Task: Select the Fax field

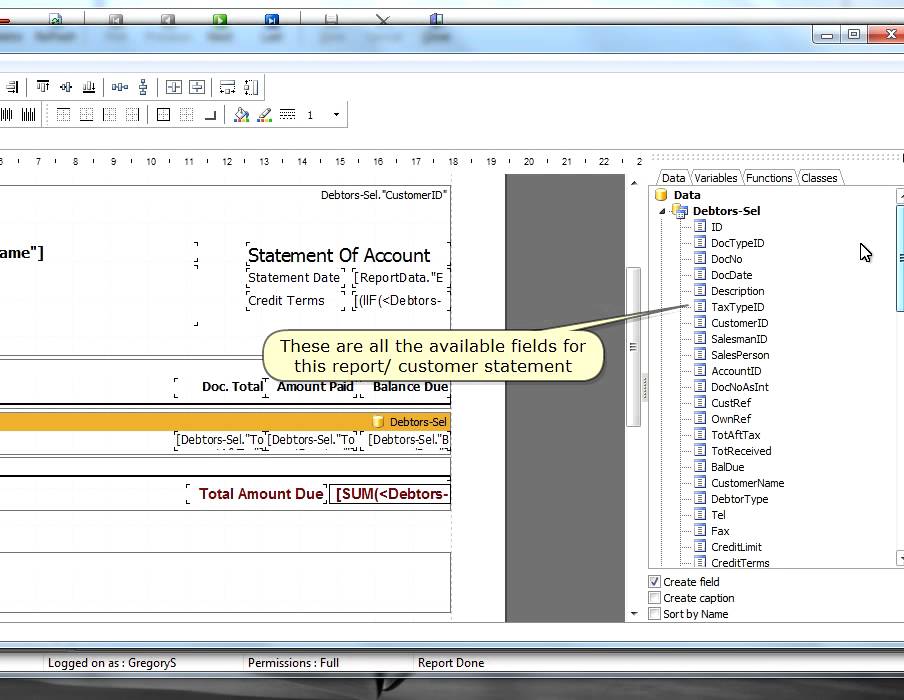Action: (x=720, y=531)
